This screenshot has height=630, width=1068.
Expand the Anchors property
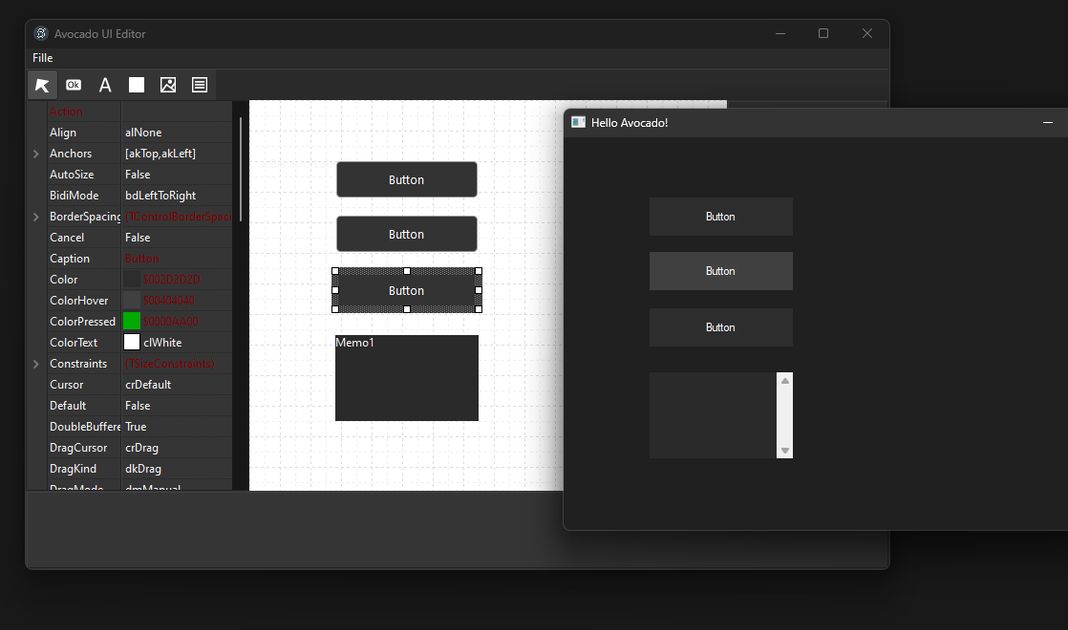pyautogui.click(x=36, y=154)
